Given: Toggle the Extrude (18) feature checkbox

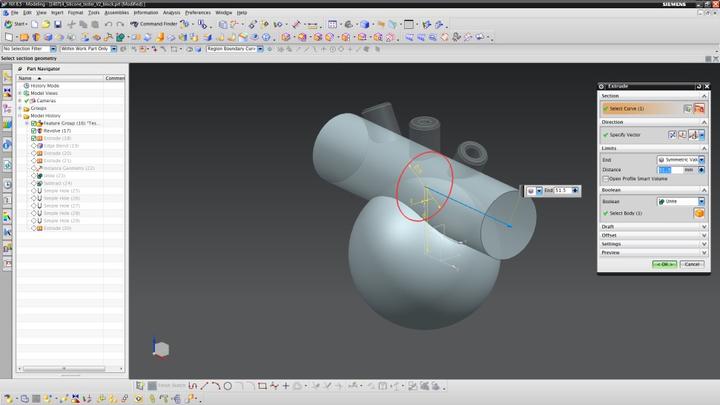Looking at the screenshot, I should point(34,138).
